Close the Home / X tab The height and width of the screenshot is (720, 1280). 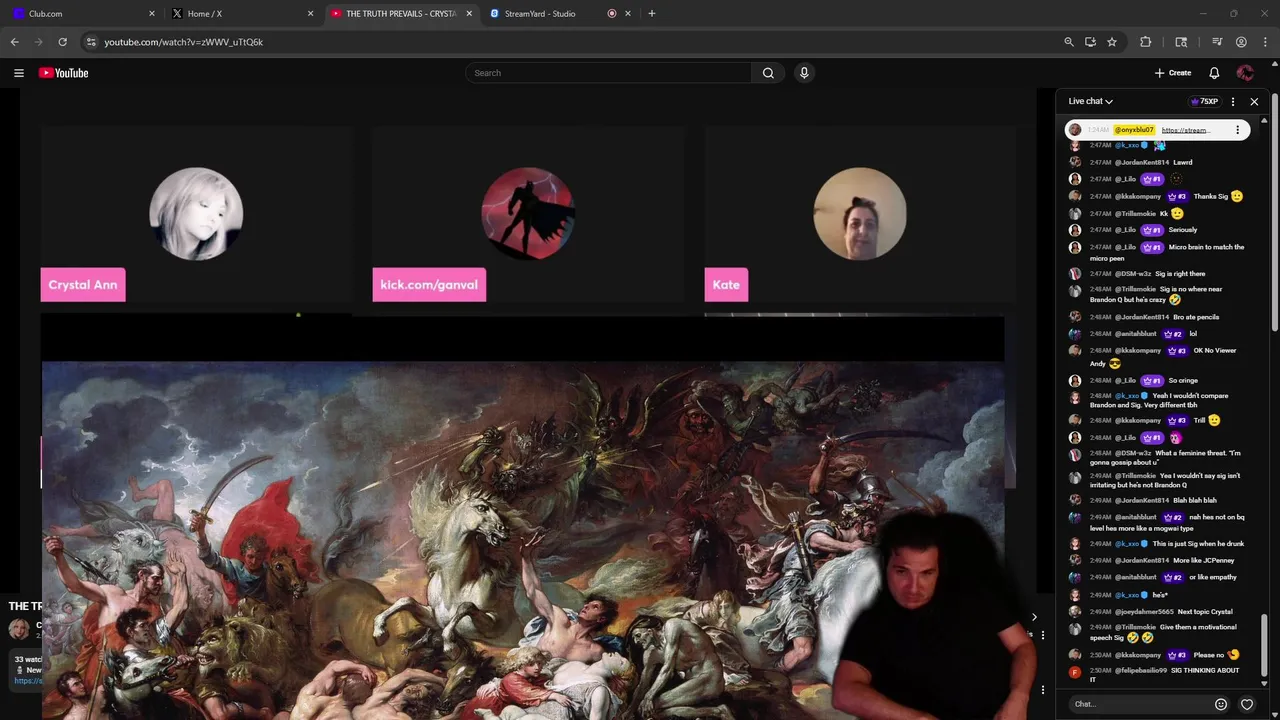click(310, 14)
